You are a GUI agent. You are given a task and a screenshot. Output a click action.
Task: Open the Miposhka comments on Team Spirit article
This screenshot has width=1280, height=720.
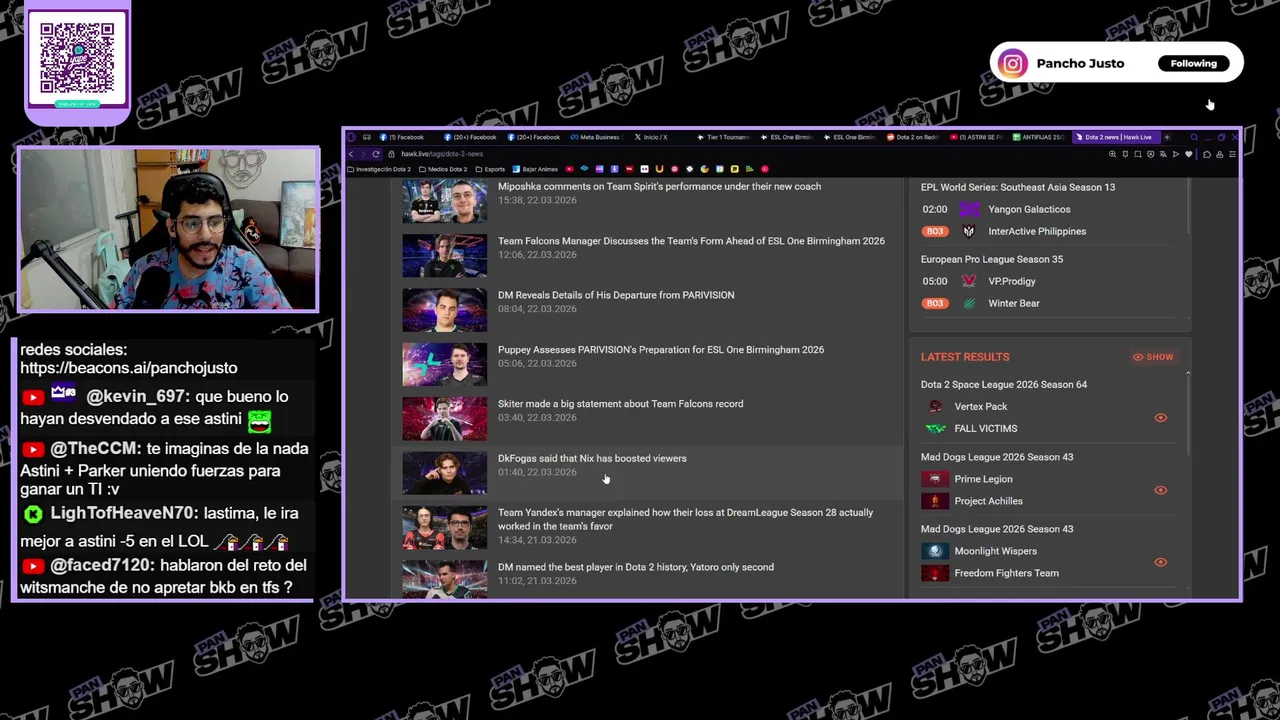tap(659, 186)
